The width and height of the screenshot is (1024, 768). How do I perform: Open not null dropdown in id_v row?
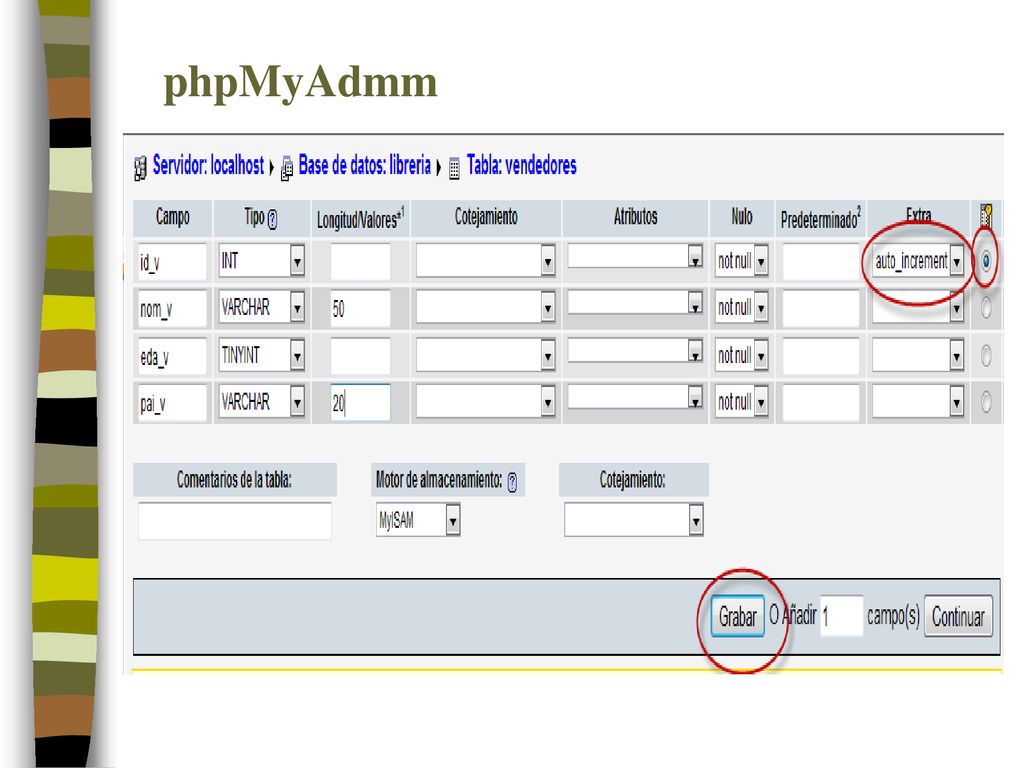point(741,261)
